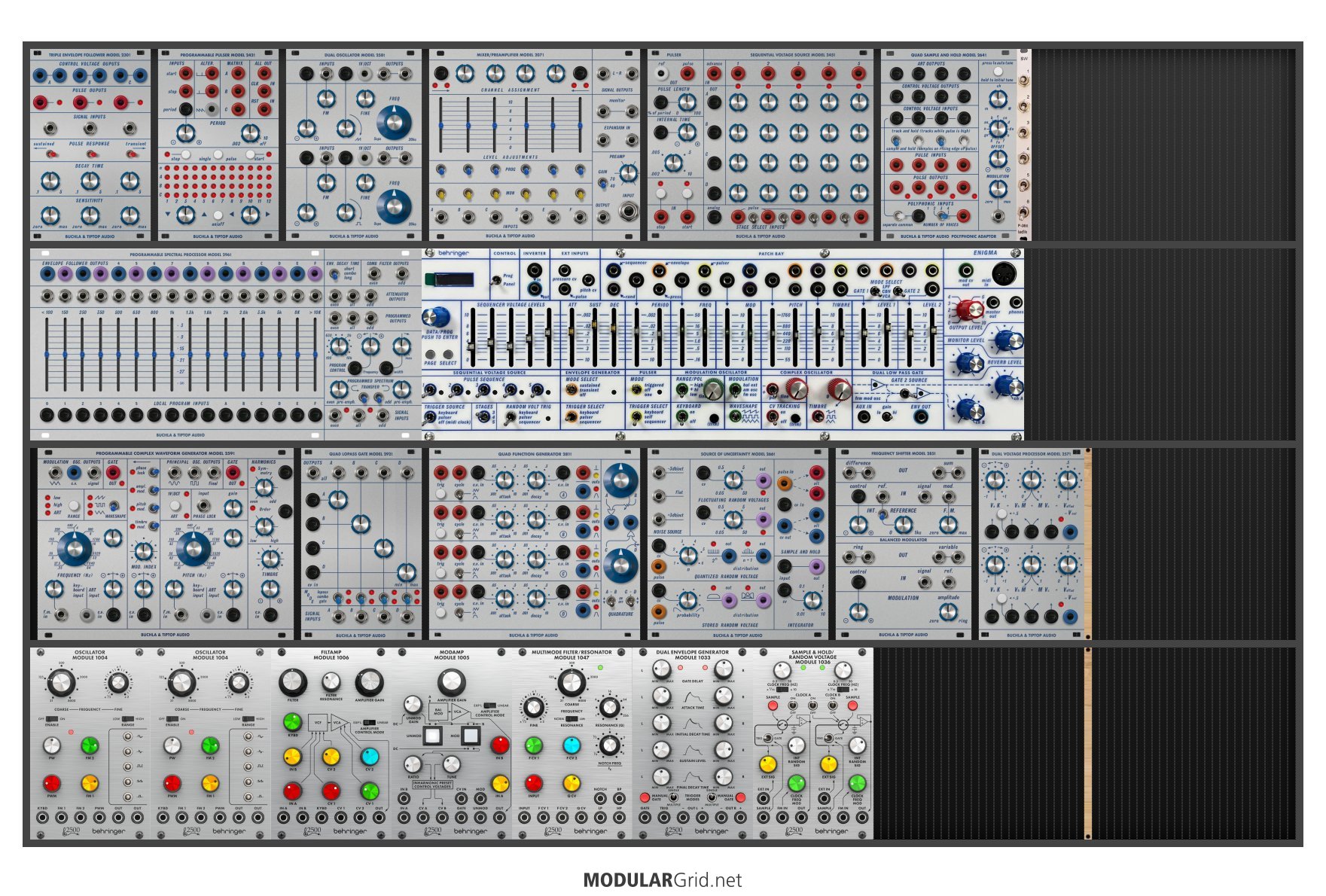The width and height of the screenshot is (1326, 896).
Task: Click the Notch Freq knob on Module 1047
Action: tap(609, 745)
